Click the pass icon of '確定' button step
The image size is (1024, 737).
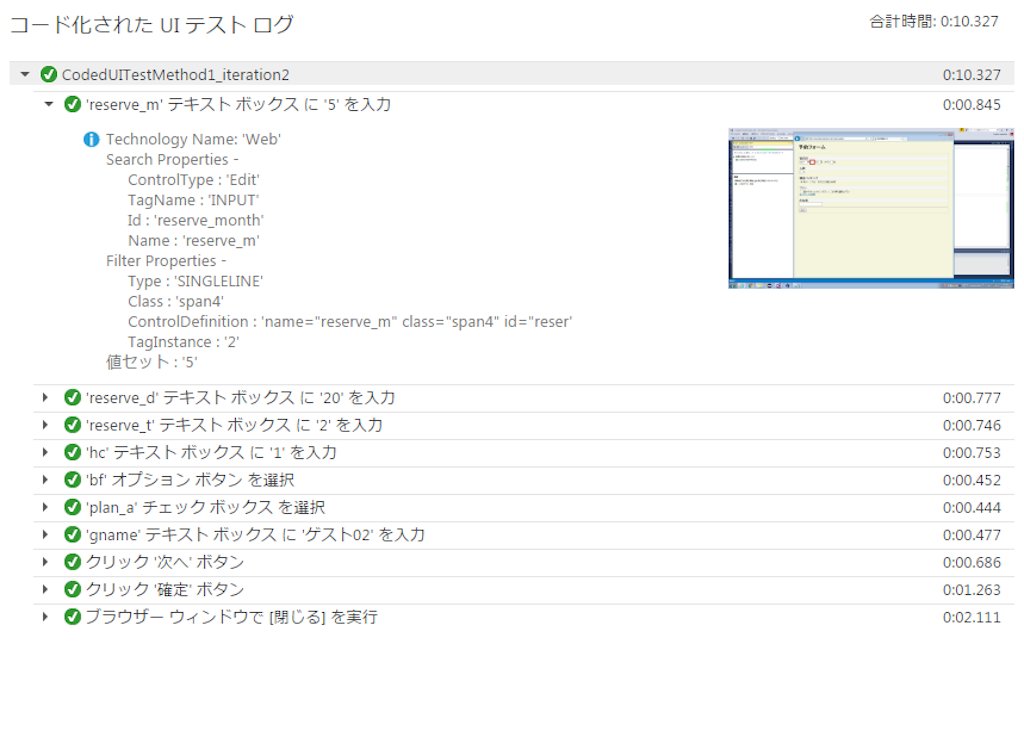pyautogui.click(x=72, y=589)
